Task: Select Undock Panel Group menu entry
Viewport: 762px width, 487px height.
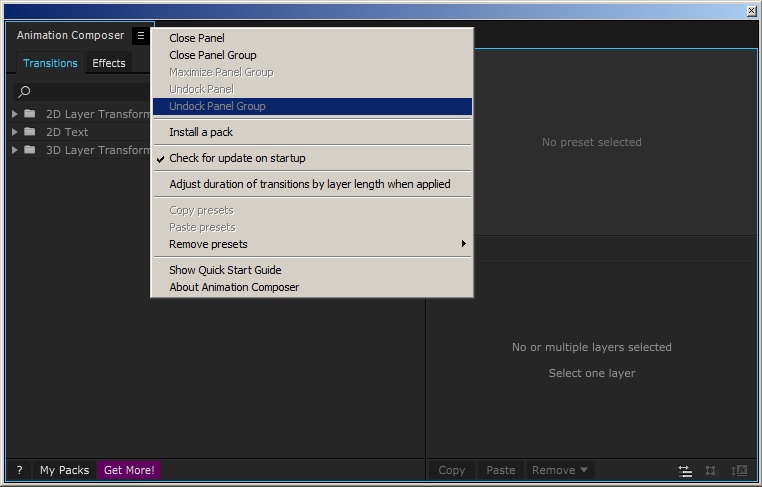Action: (312, 106)
